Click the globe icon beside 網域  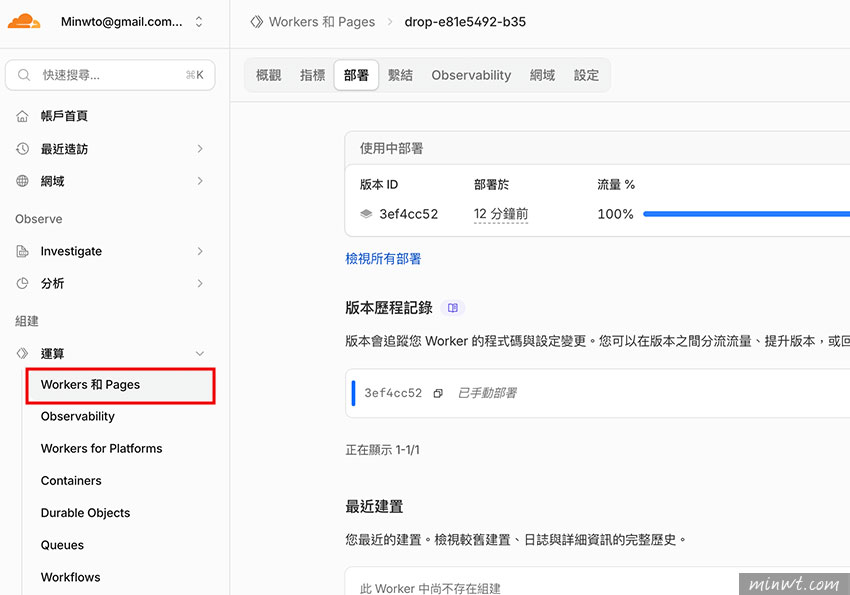click(x=22, y=181)
